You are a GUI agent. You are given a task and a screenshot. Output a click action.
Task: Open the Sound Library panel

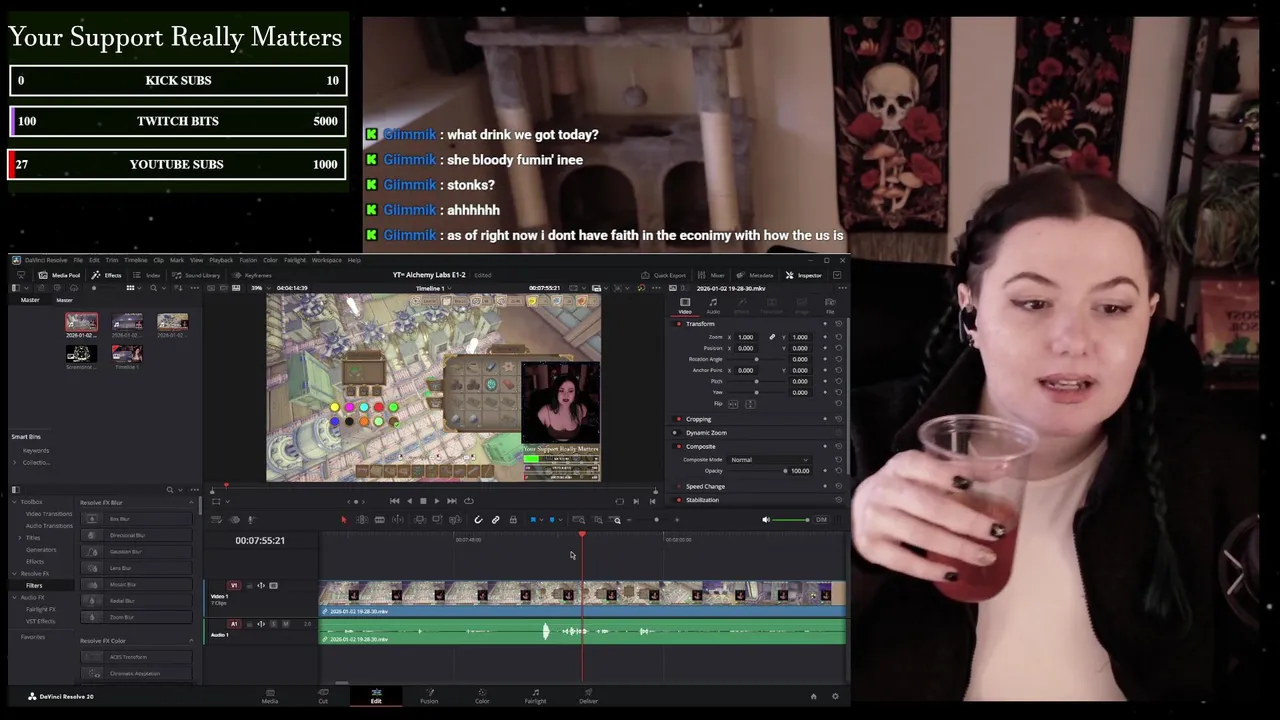tap(196, 275)
